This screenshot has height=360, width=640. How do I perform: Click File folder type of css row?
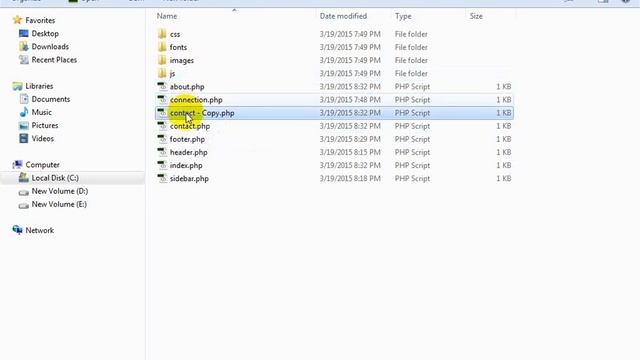point(411,34)
